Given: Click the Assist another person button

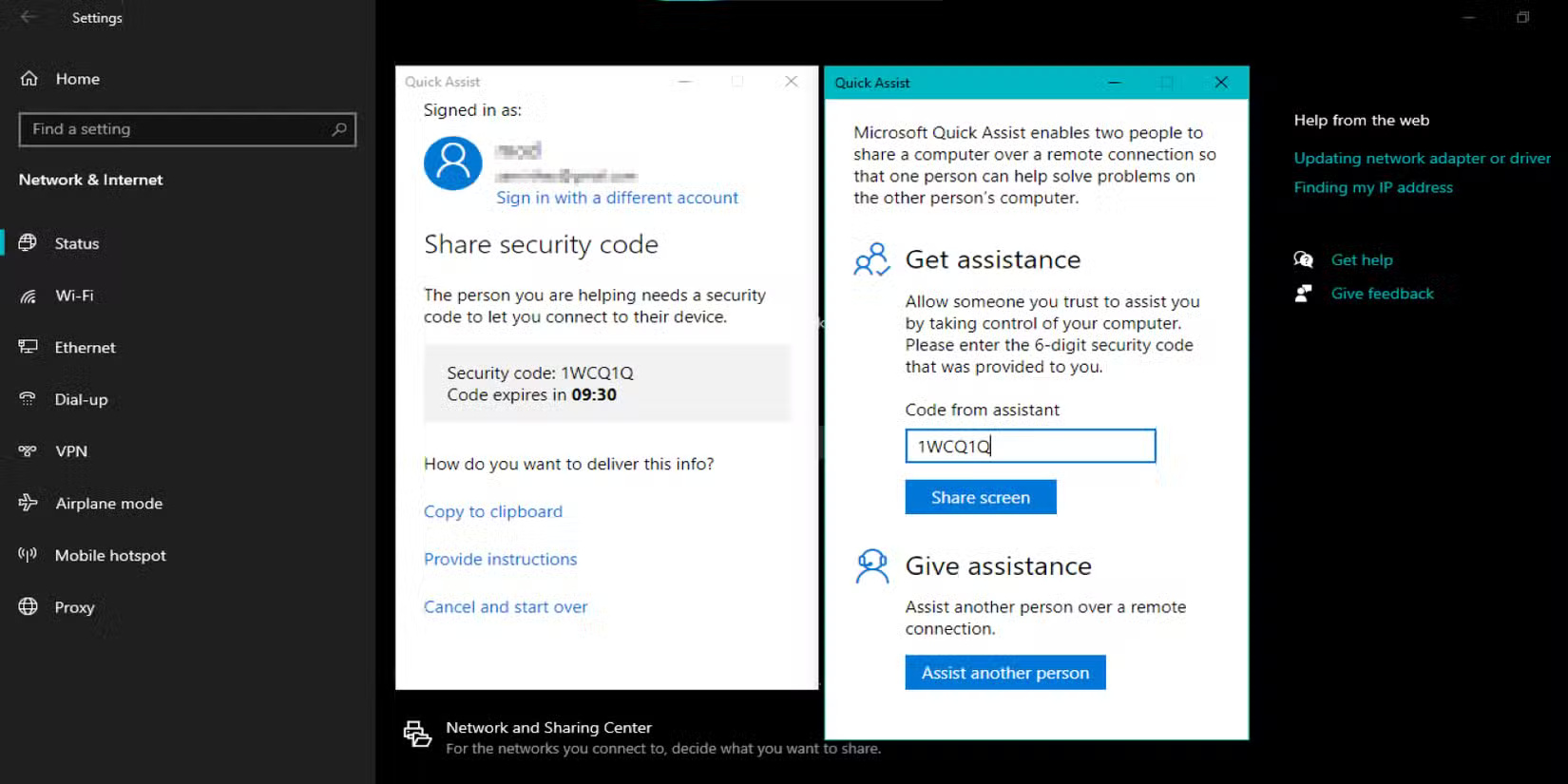Looking at the screenshot, I should coord(1004,672).
